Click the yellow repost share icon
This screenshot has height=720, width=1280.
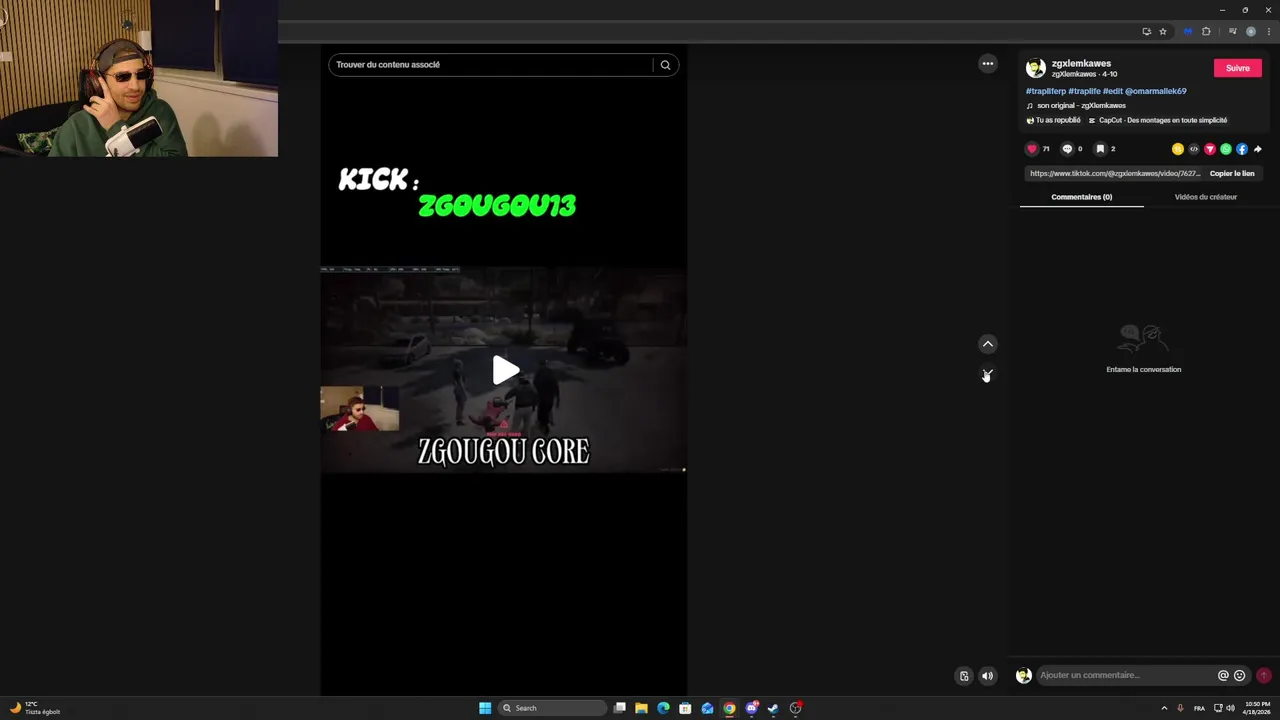click(1178, 149)
